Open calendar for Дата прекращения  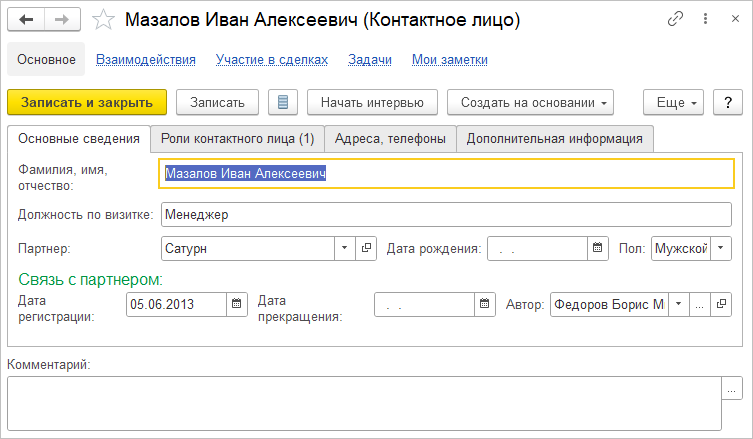pos(485,304)
